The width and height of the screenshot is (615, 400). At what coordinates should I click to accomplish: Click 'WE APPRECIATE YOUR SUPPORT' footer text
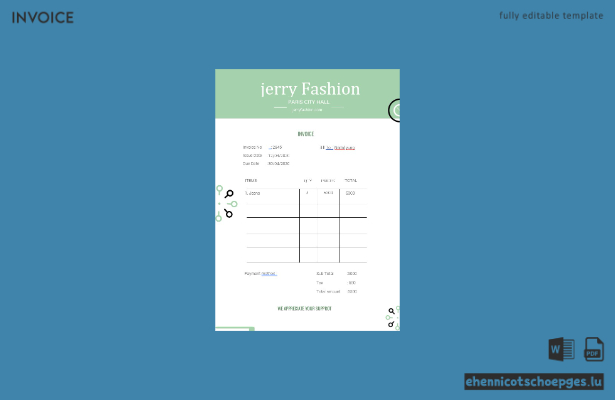(304, 309)
